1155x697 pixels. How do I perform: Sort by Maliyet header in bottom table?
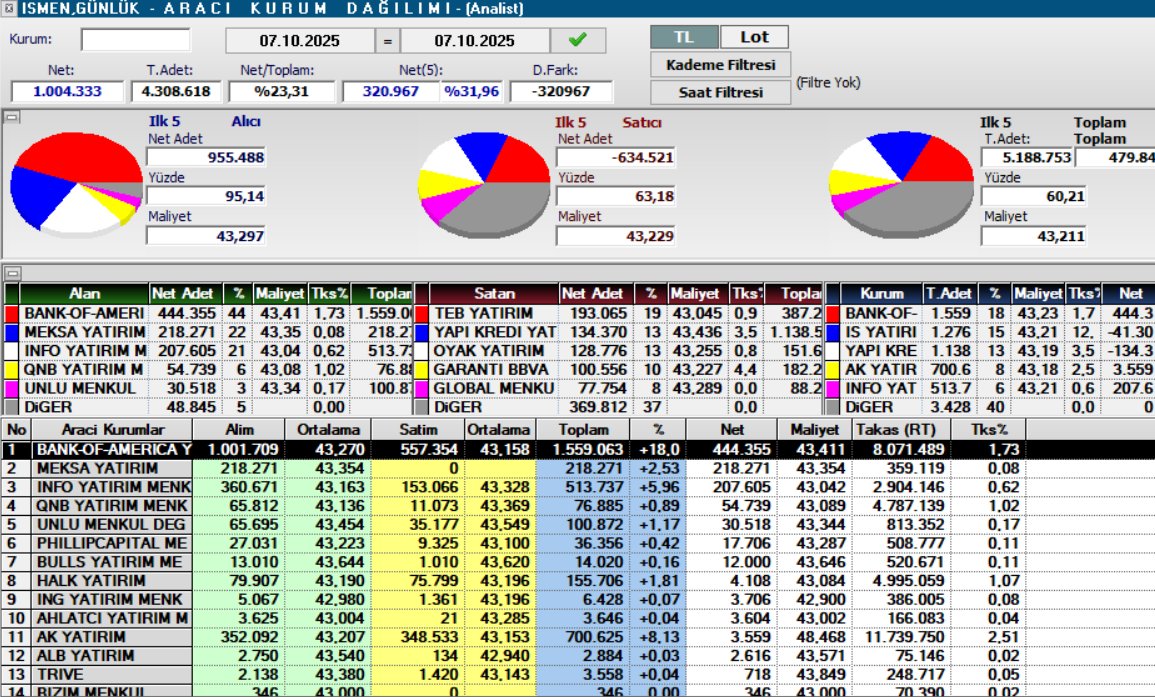815,430
